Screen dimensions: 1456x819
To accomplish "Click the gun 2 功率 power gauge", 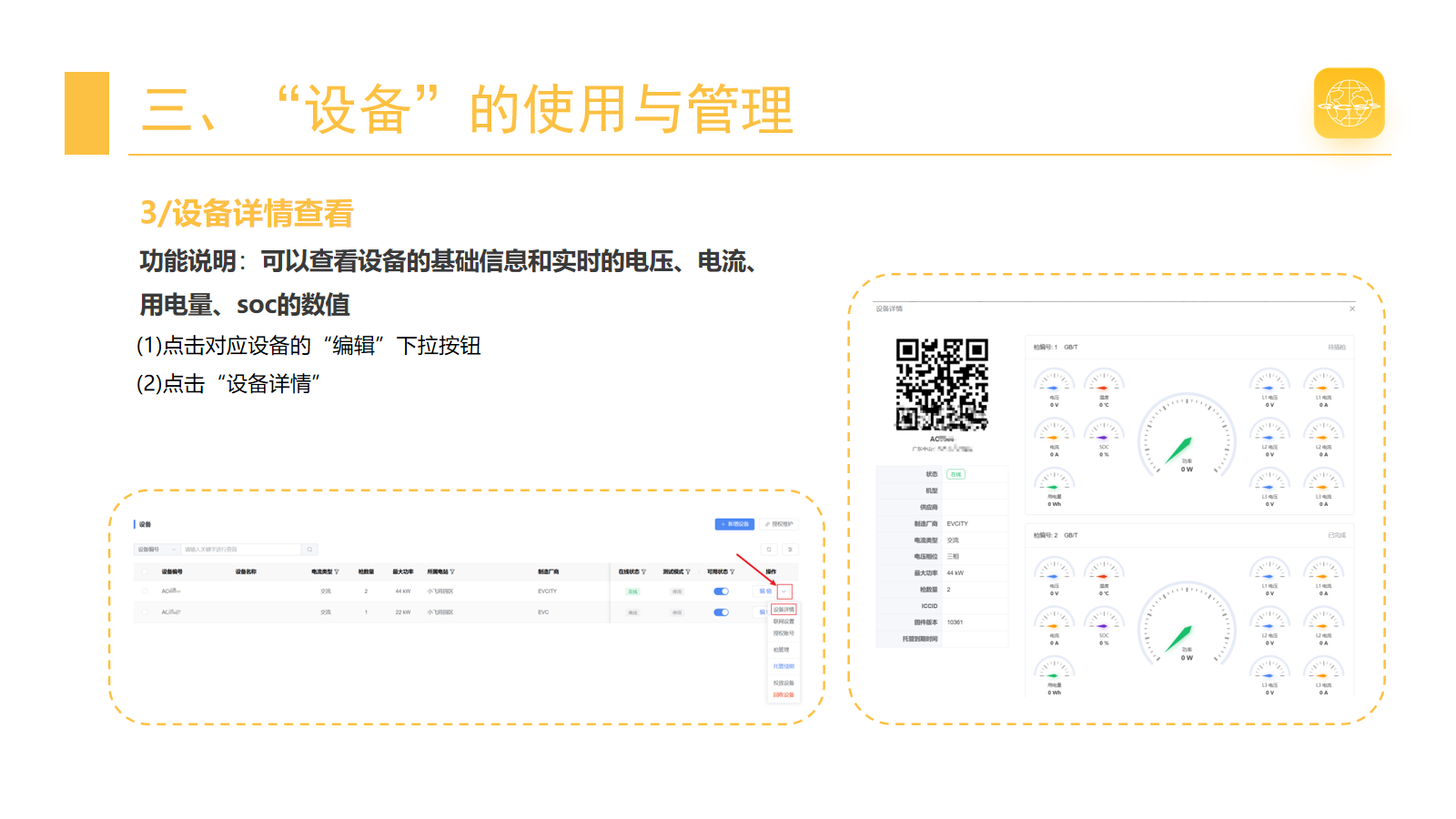I will click(1187, 623).
